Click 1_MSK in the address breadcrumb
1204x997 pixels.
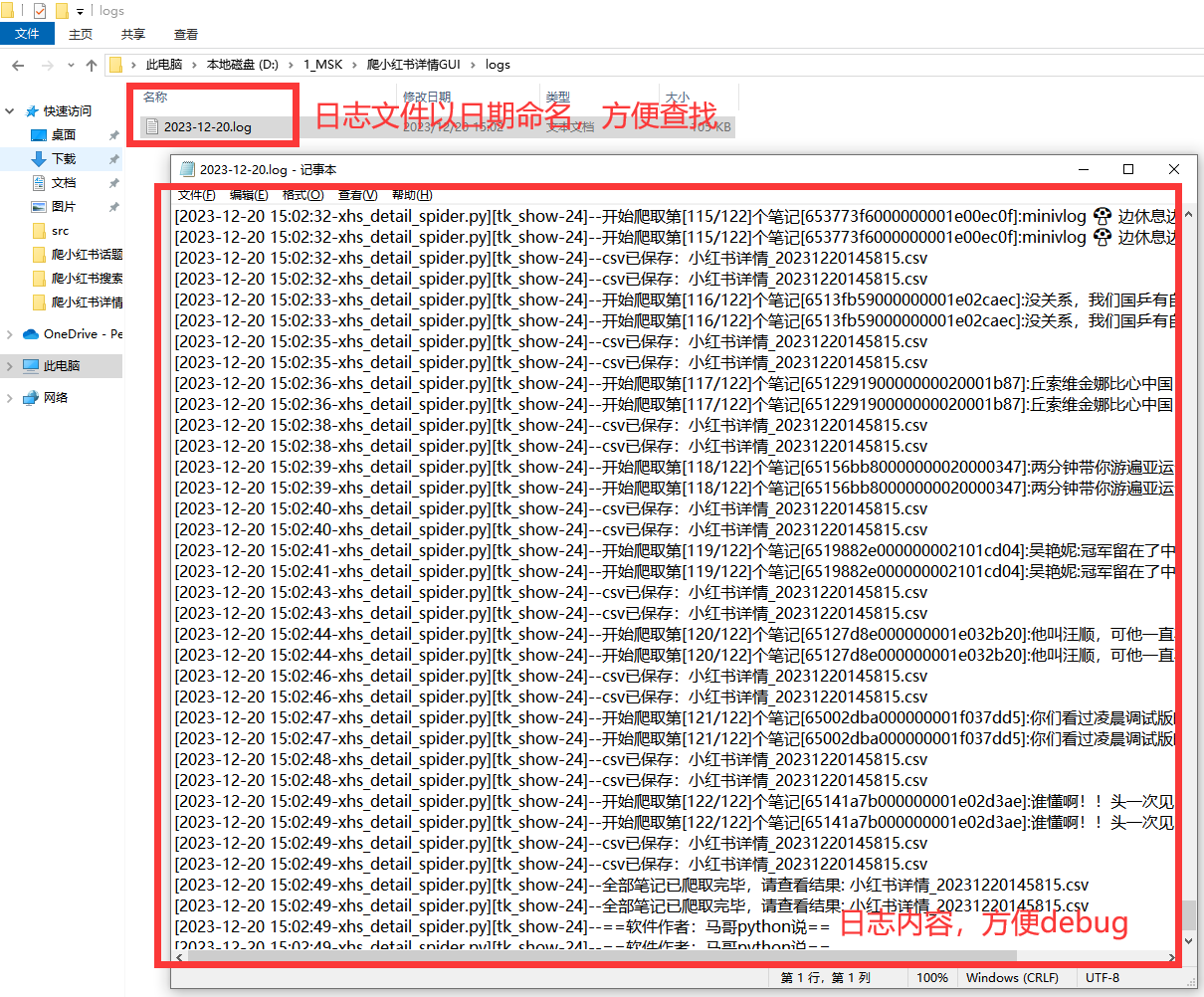[x=323, y=65]
